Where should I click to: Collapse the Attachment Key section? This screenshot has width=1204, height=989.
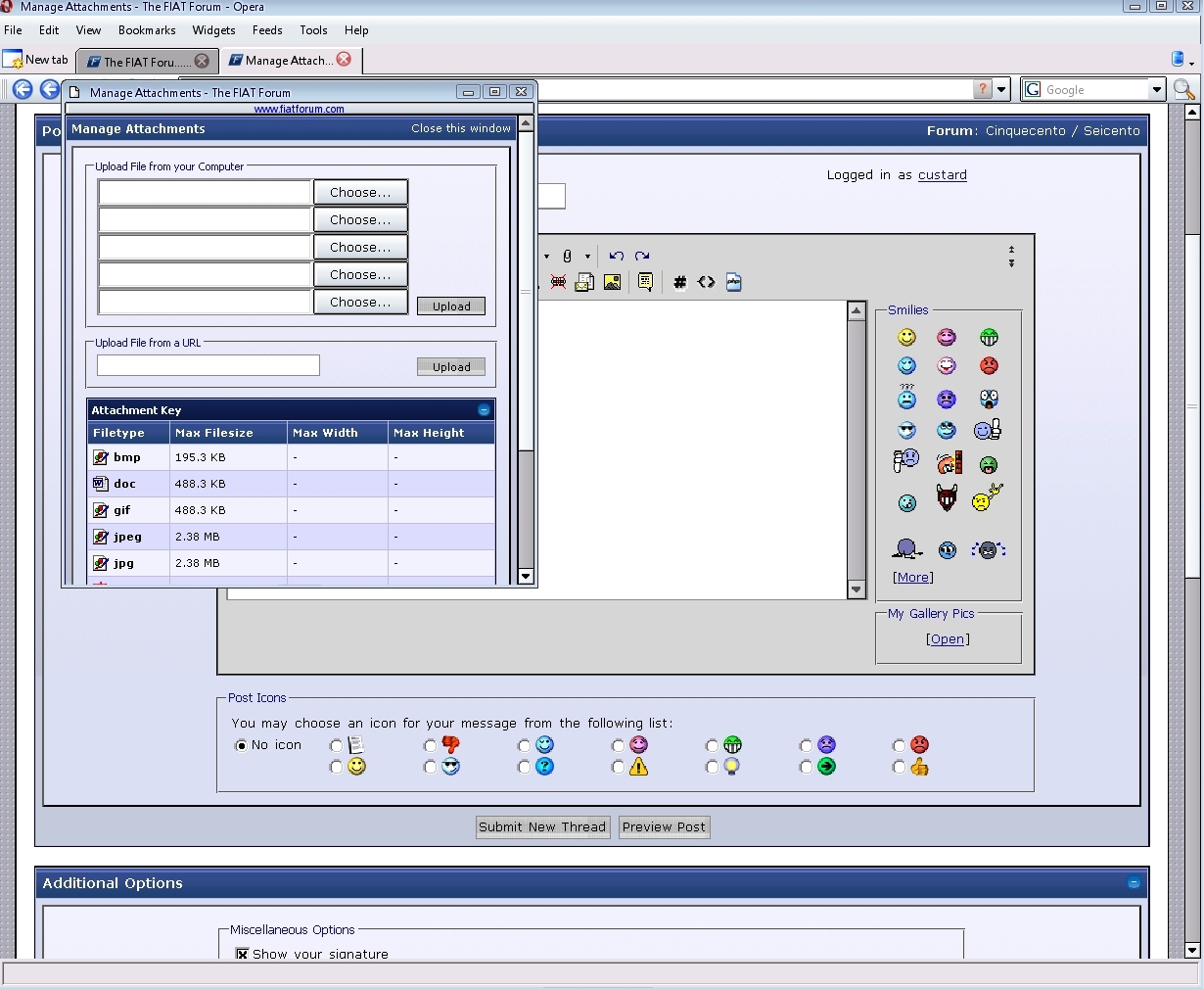484,410
